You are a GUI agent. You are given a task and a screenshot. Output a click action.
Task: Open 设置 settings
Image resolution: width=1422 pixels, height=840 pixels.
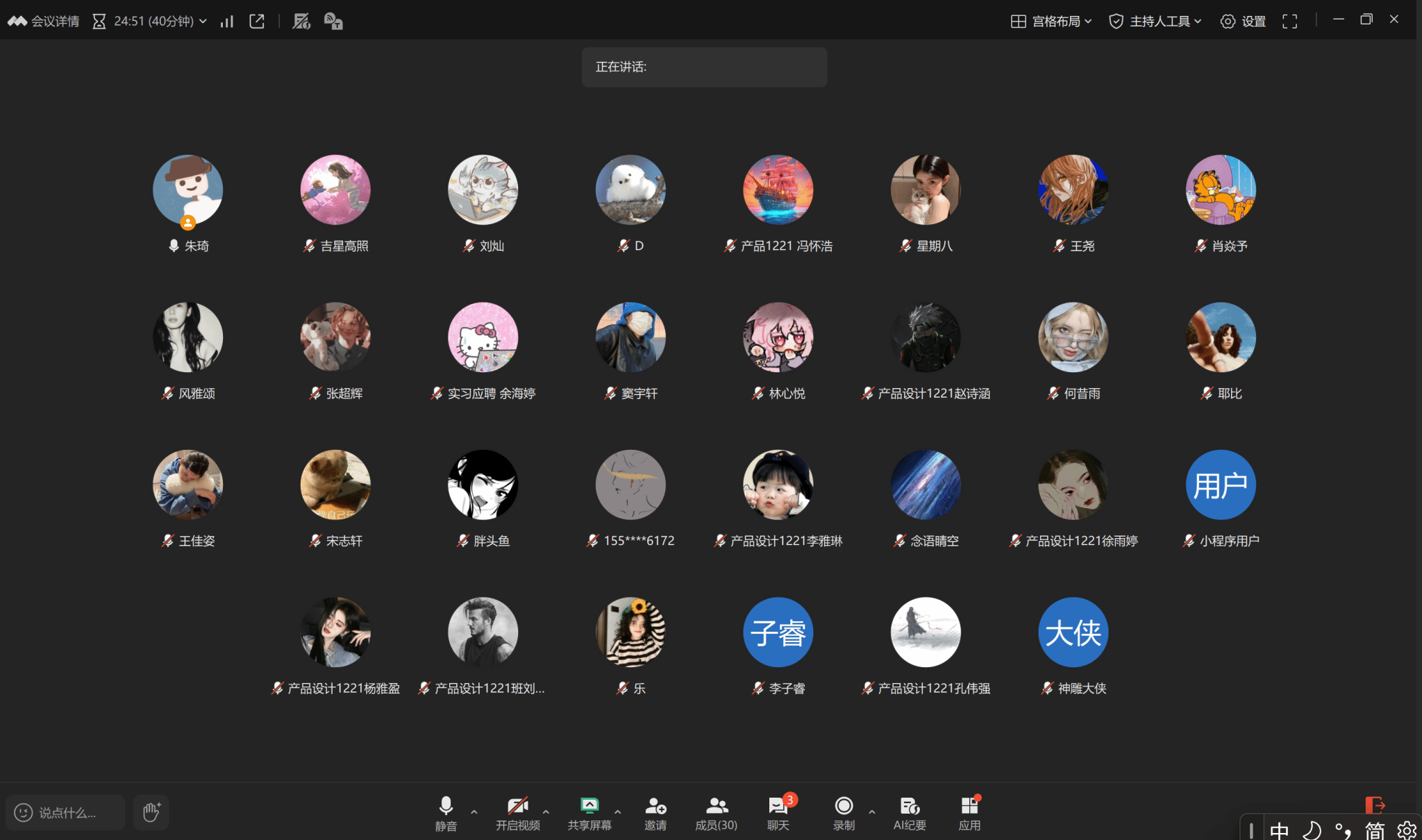1244,22
